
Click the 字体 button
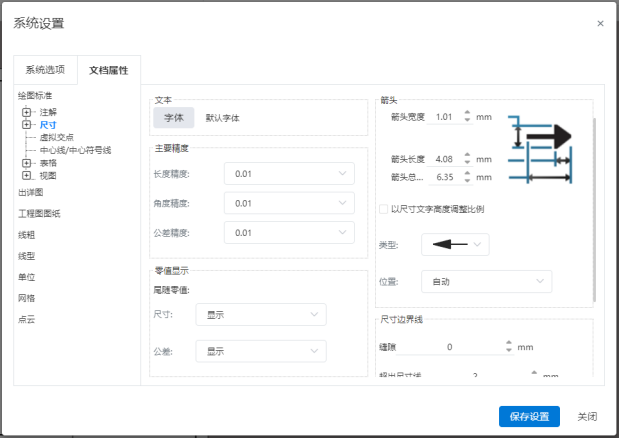point(174,118)
